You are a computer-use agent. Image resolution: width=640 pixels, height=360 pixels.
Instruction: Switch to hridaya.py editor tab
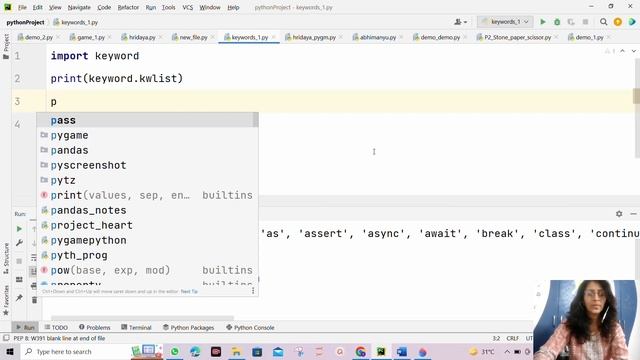(142, 37)
